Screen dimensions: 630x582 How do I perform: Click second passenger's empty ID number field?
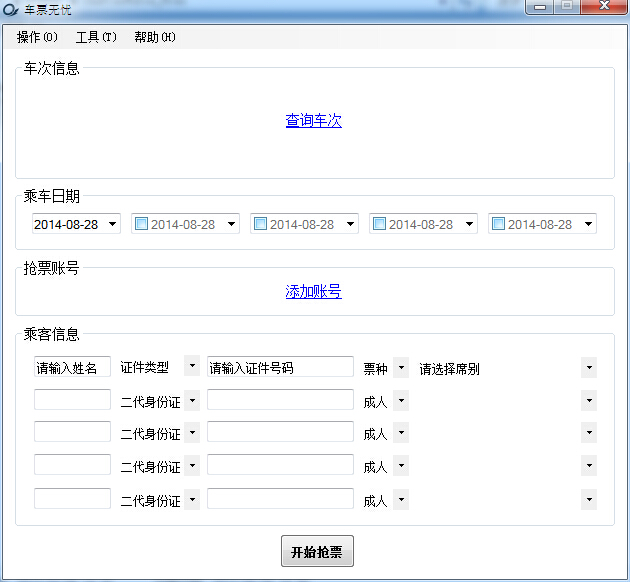(x=280, y=431)
